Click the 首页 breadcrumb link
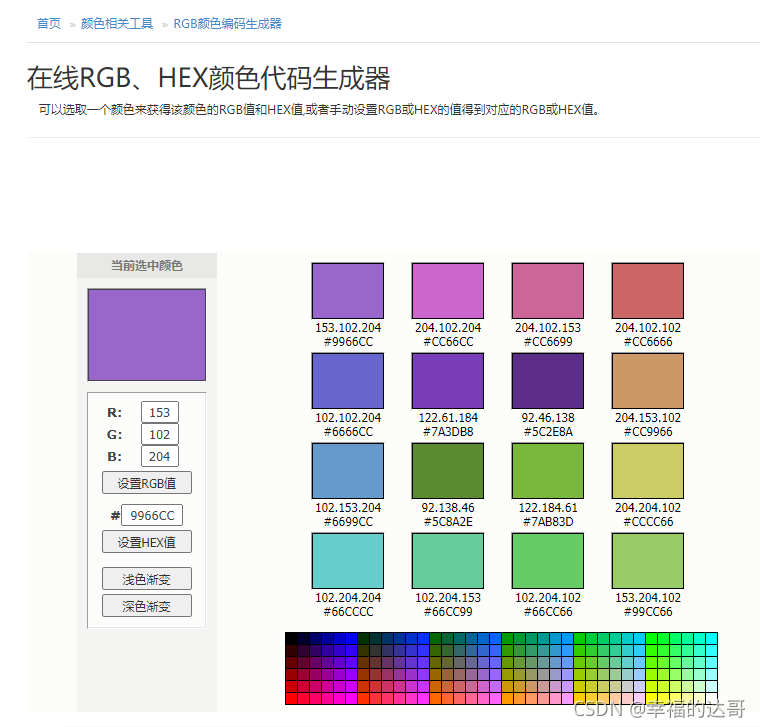The image size is (760, 727). click(49, 23)
